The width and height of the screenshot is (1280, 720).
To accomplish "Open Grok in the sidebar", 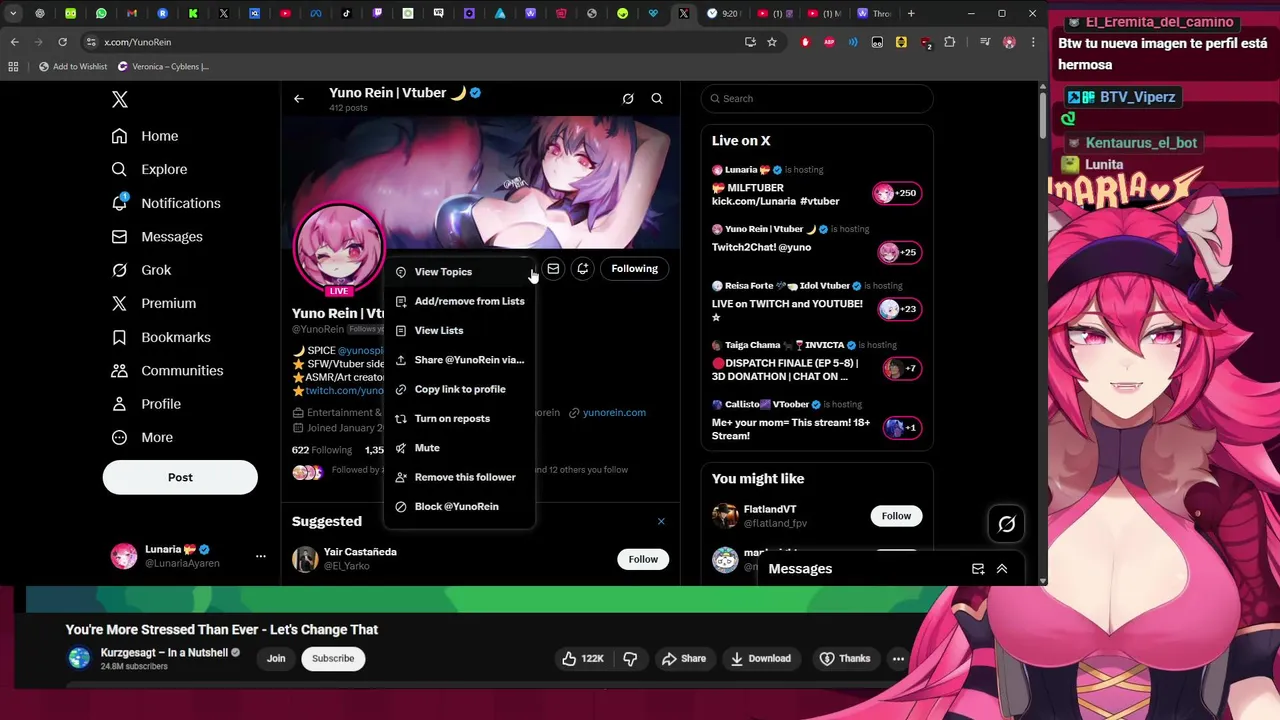I will click(142, 270).
